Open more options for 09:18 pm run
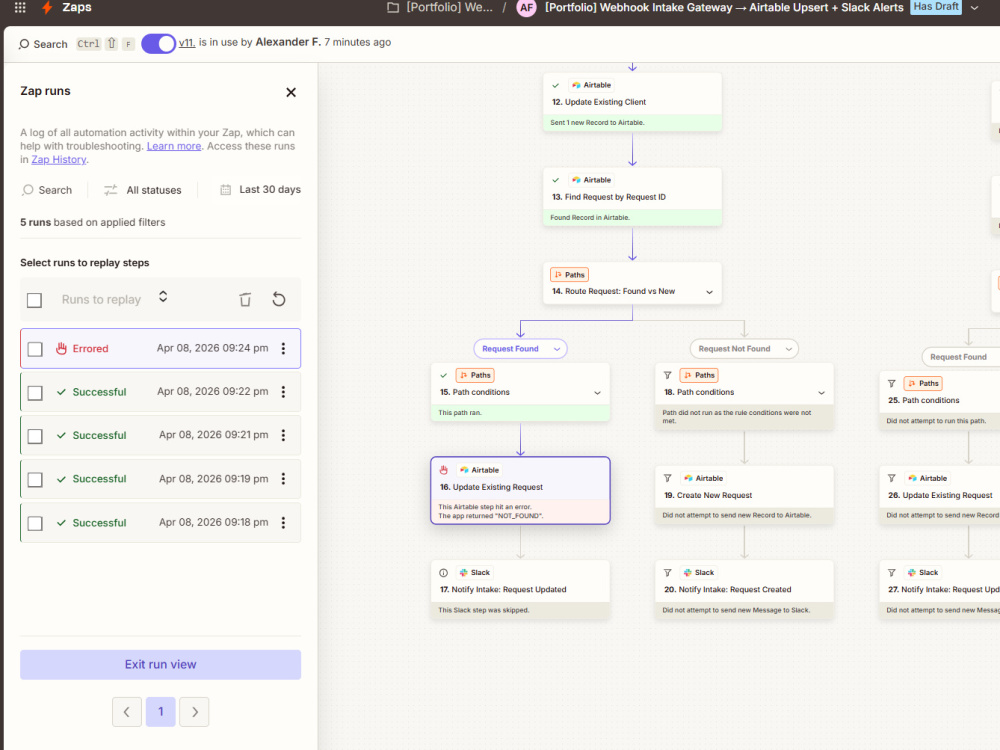 click(x=283, y=522)
